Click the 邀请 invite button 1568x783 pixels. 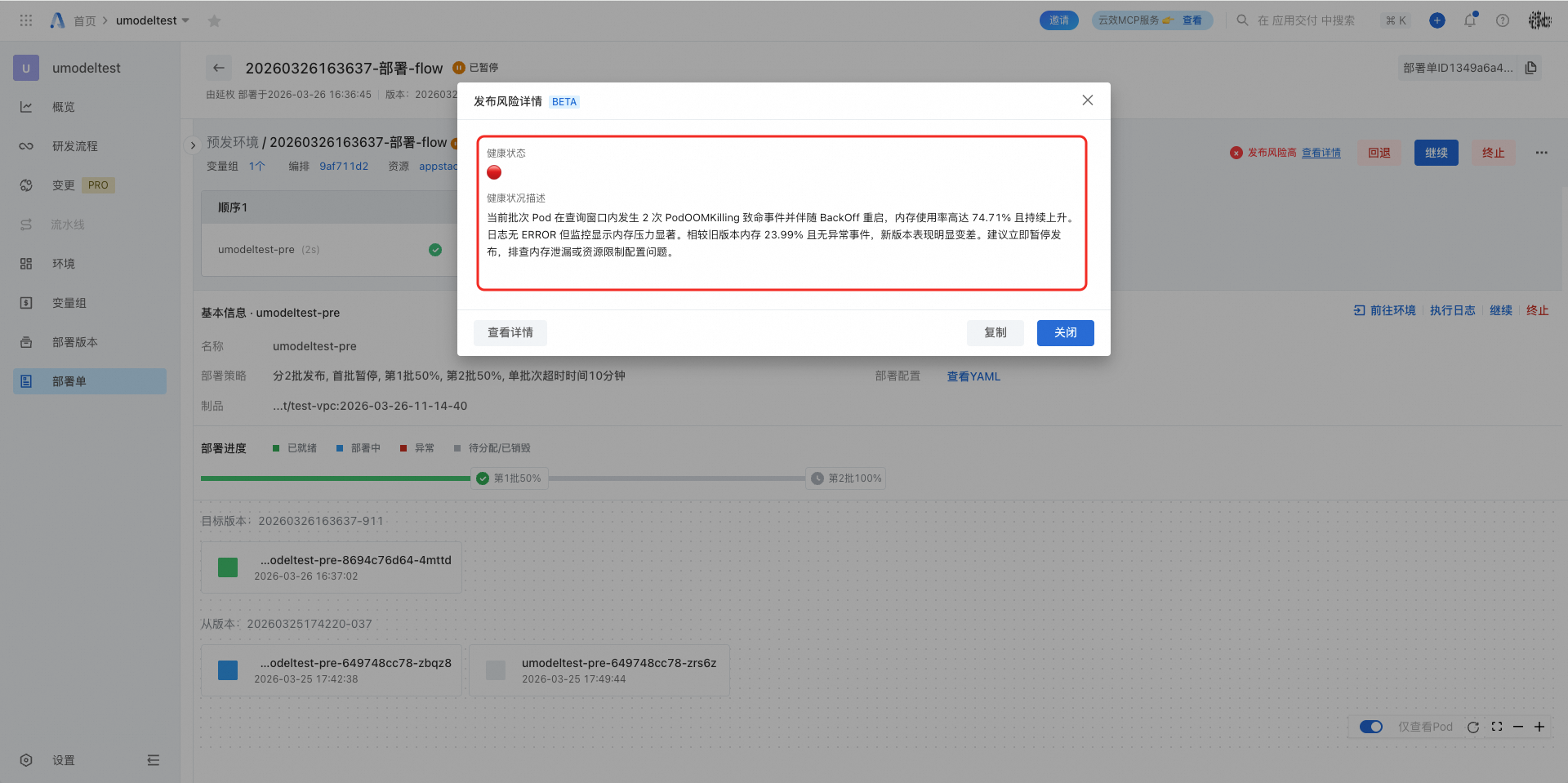point(1059,20)
